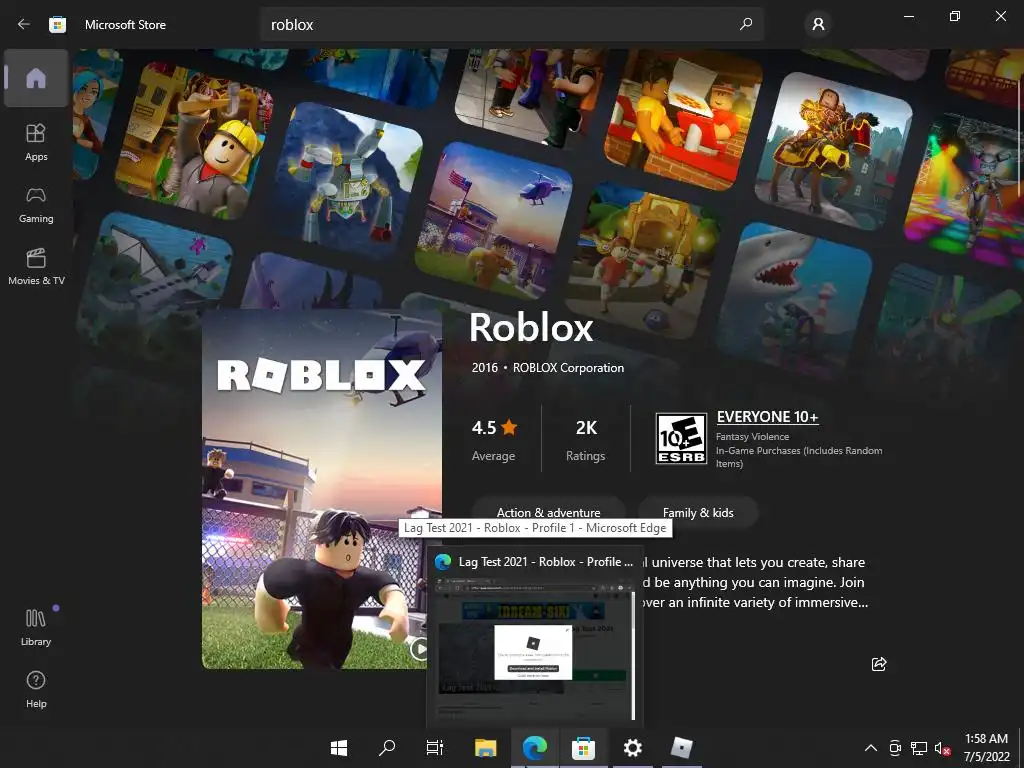
Task: Click the muted volume tray icon
Action: point(942,748)
